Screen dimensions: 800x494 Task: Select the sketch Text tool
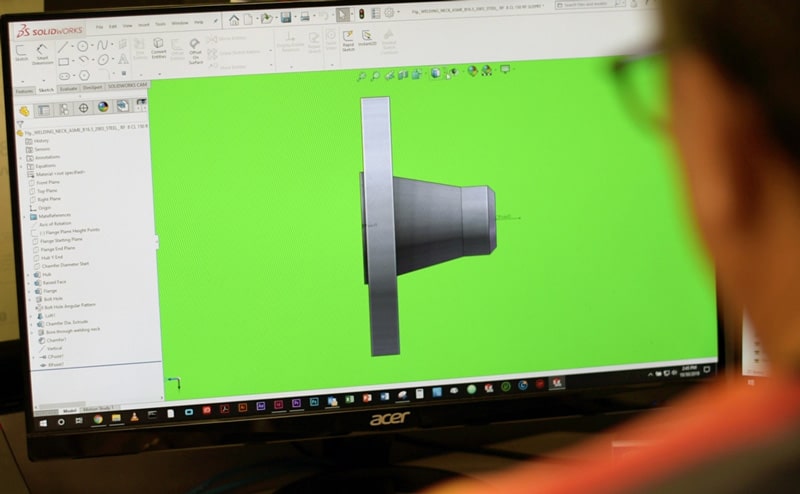(123, 59)
